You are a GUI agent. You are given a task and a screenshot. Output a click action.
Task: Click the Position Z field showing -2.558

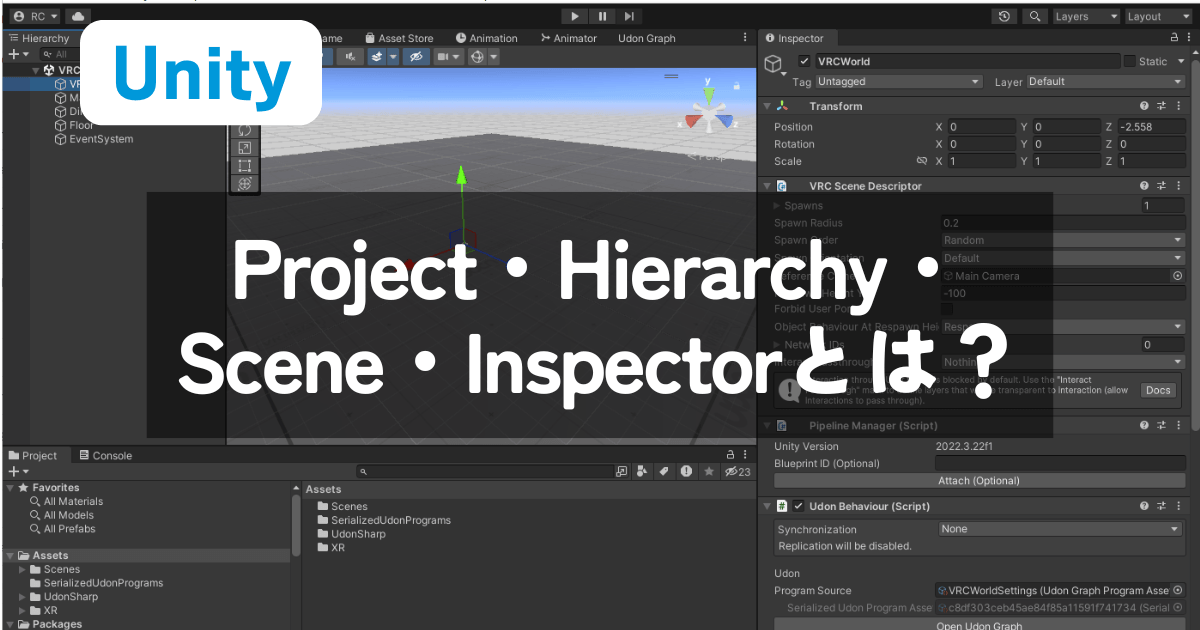1151,127
